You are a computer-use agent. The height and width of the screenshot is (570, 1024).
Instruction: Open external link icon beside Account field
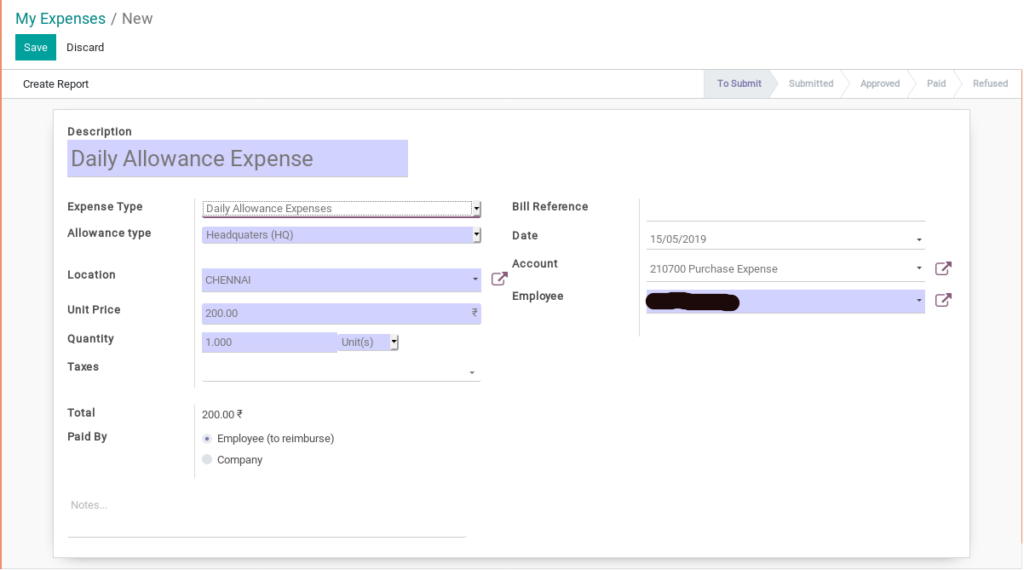tap(943, 268)
